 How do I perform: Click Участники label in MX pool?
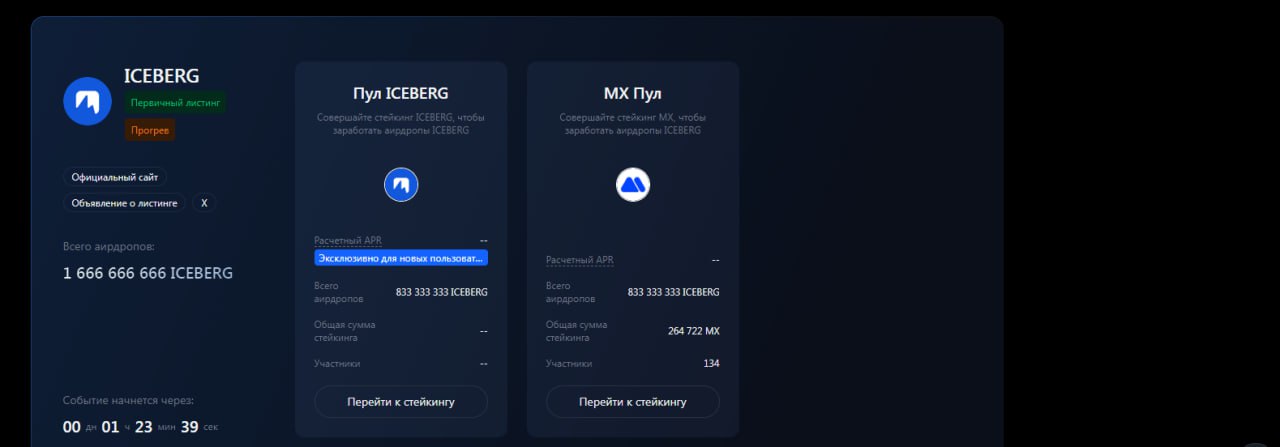[569, 363]
